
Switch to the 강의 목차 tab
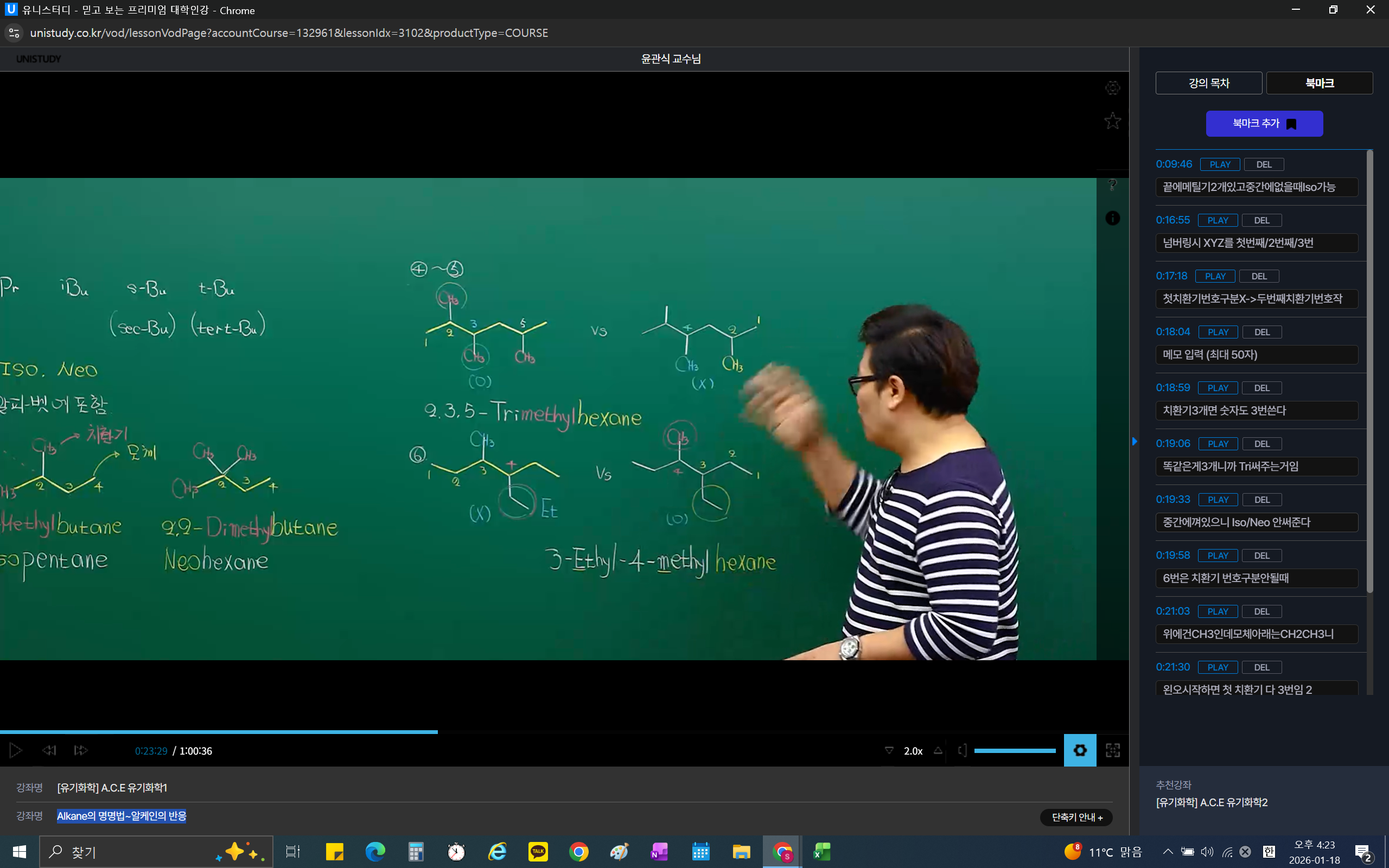coord(1209,83)
